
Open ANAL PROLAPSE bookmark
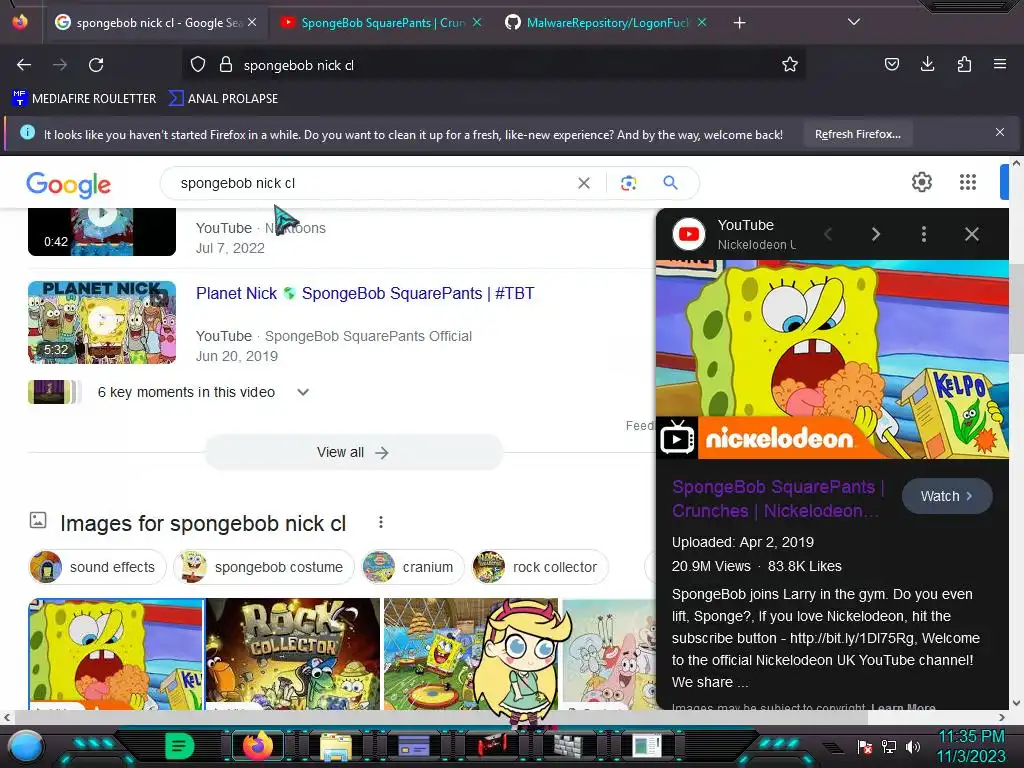tap(223, 99)
